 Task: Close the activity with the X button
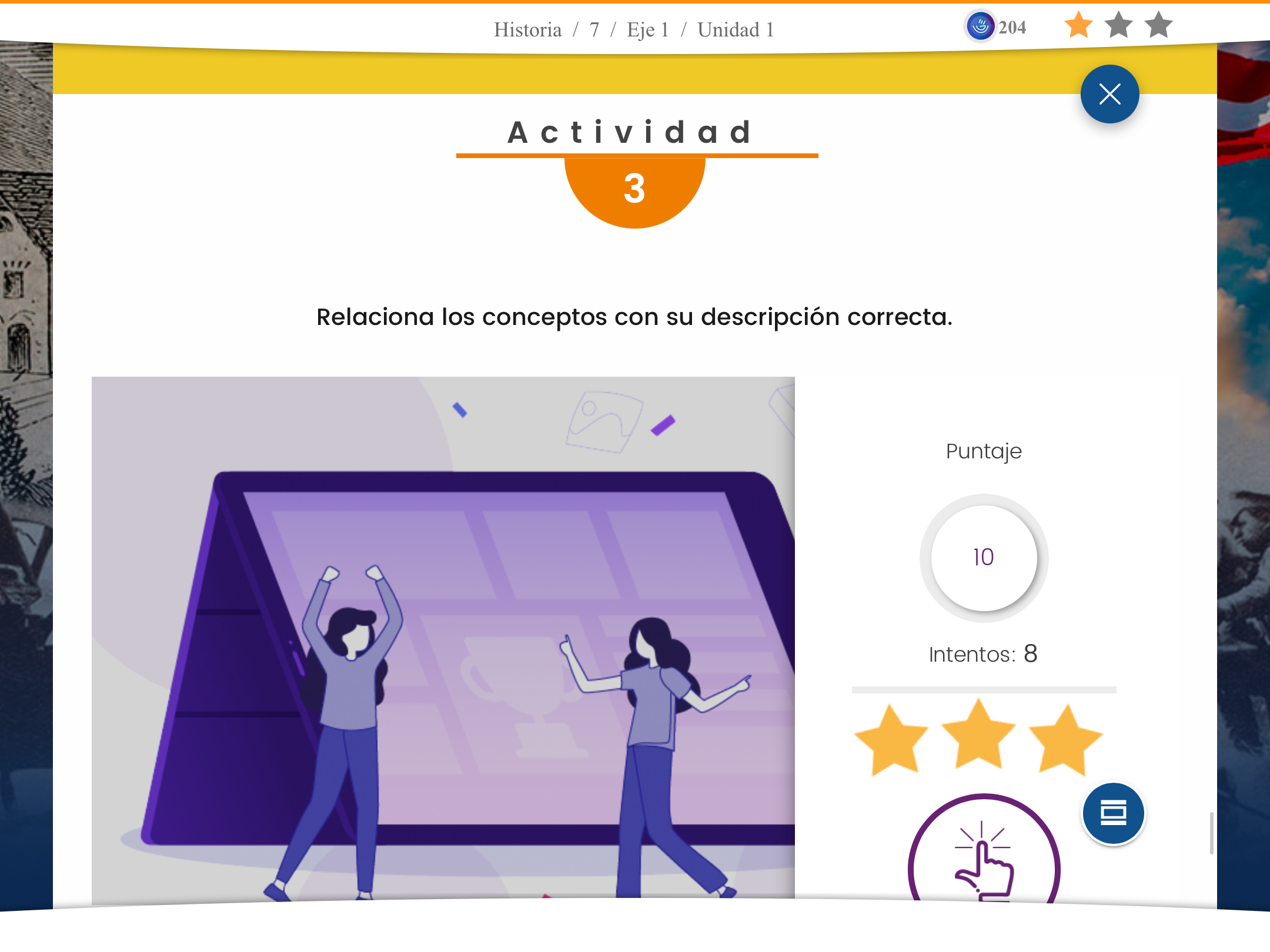(x=1109, y=94)
